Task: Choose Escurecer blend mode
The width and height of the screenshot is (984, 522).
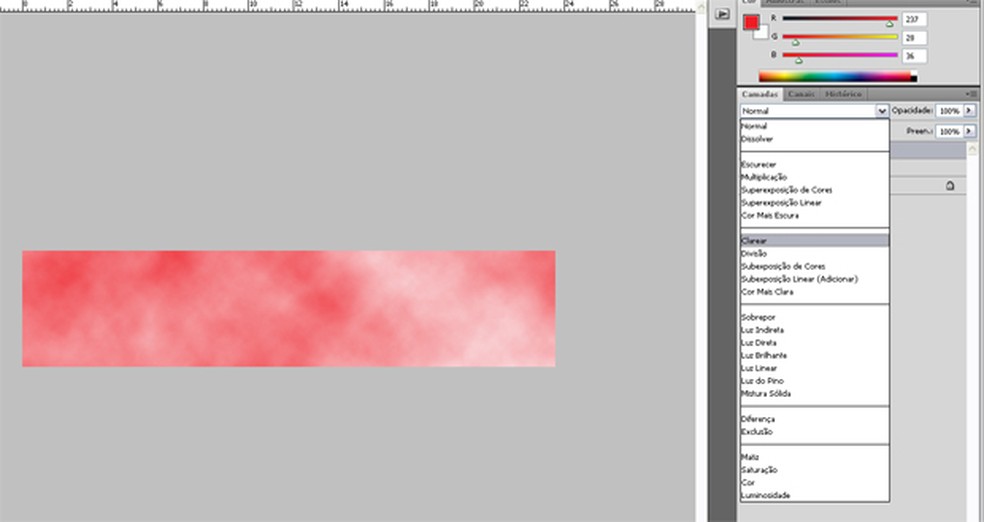Action: [815, 164]
